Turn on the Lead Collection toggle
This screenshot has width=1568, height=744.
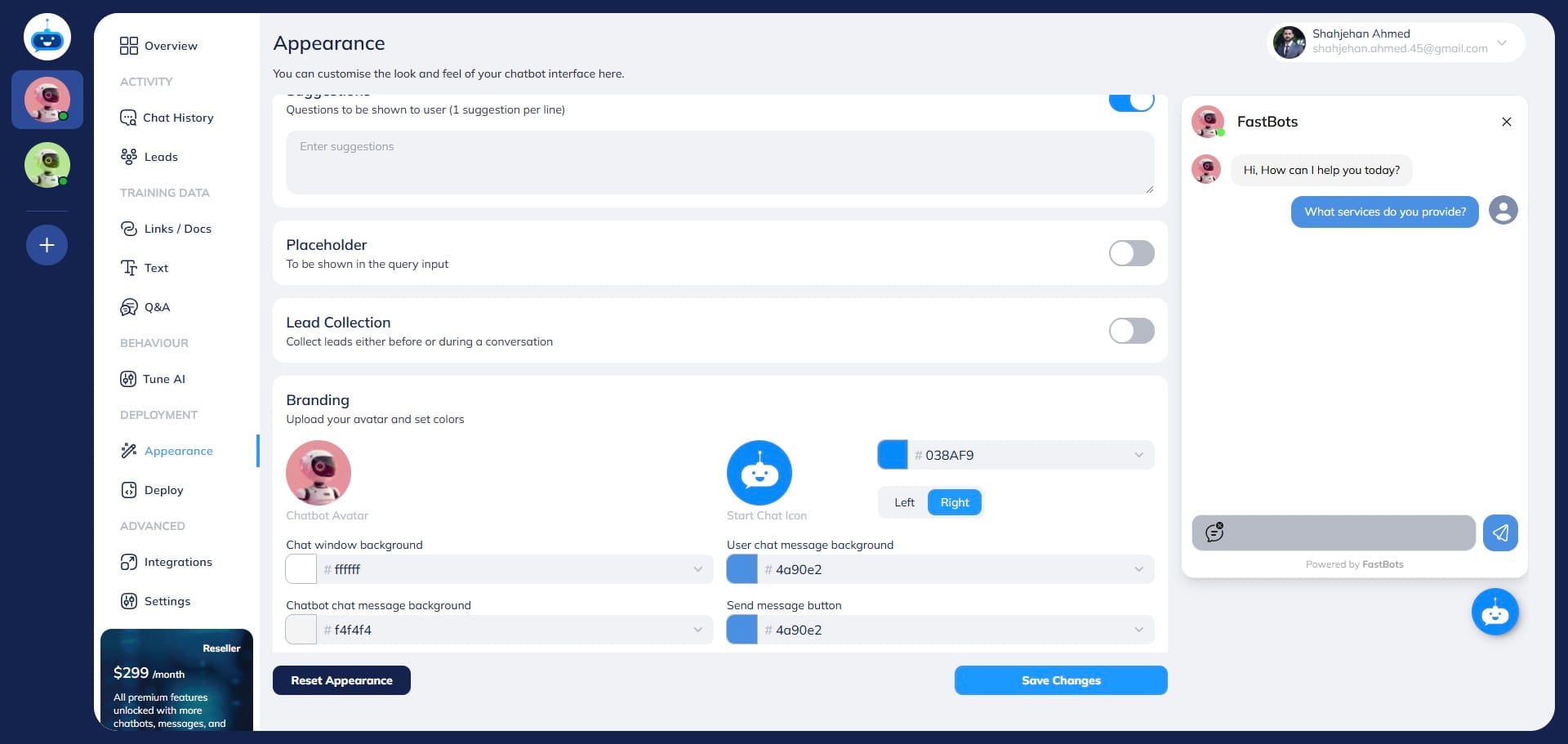coord(1131,331)
